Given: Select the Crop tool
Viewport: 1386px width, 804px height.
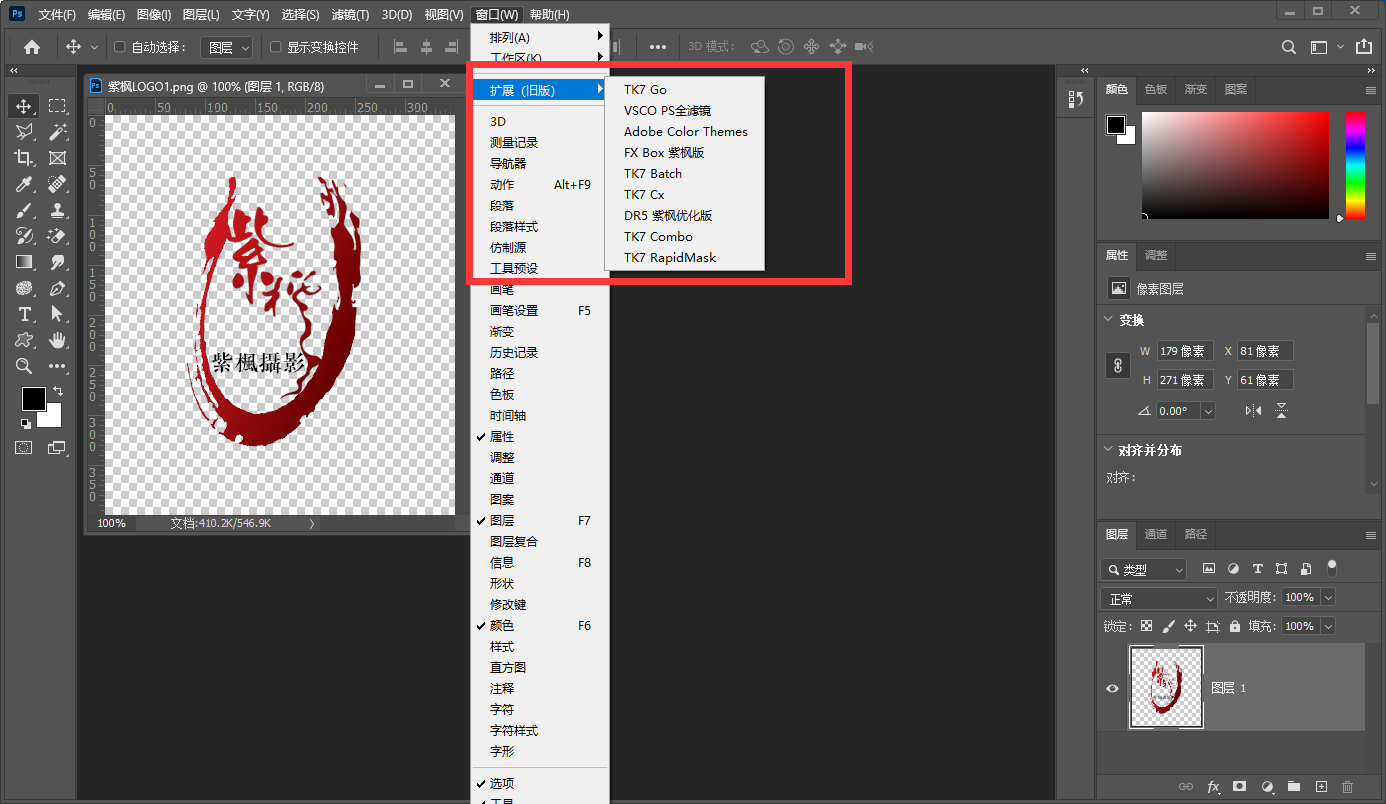Looking at the screenshot, I should (x=24, y=158).
